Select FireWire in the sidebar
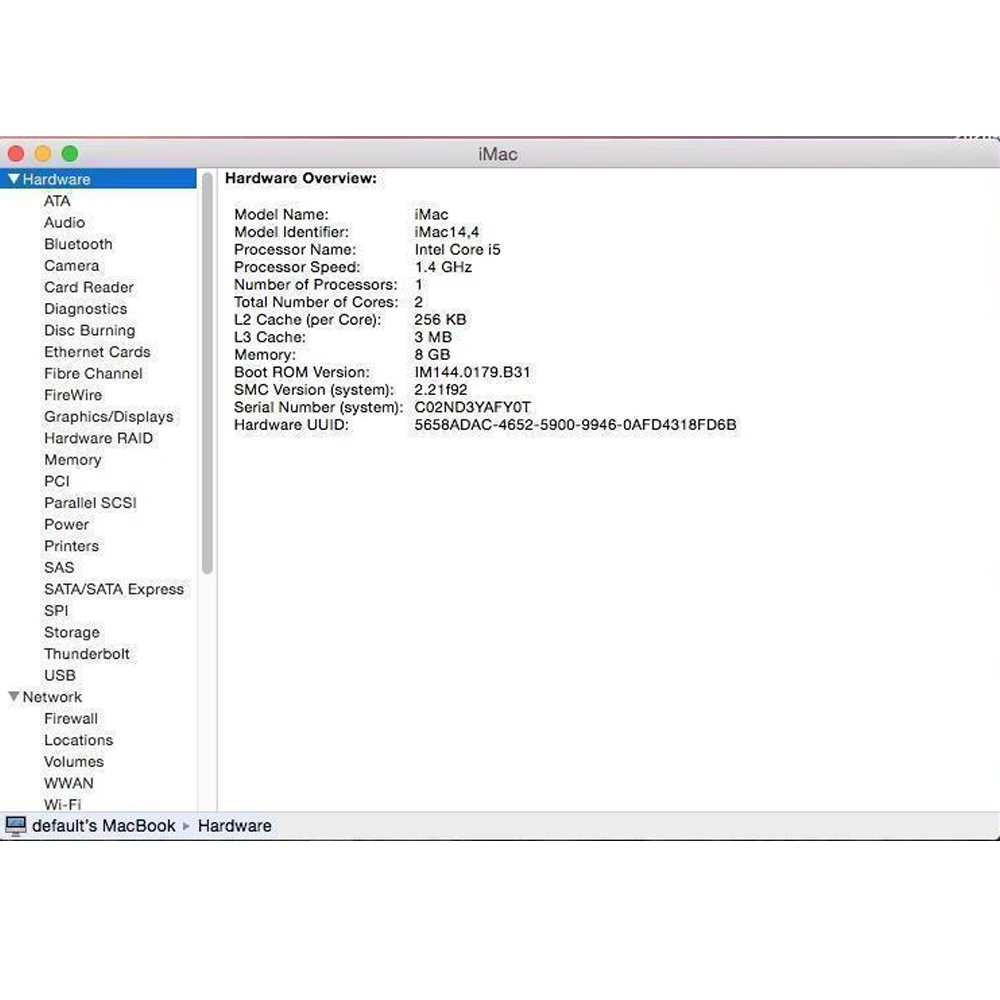Screen dimensions: 1000x1000 pyautogui.click(x=73, y=395)
